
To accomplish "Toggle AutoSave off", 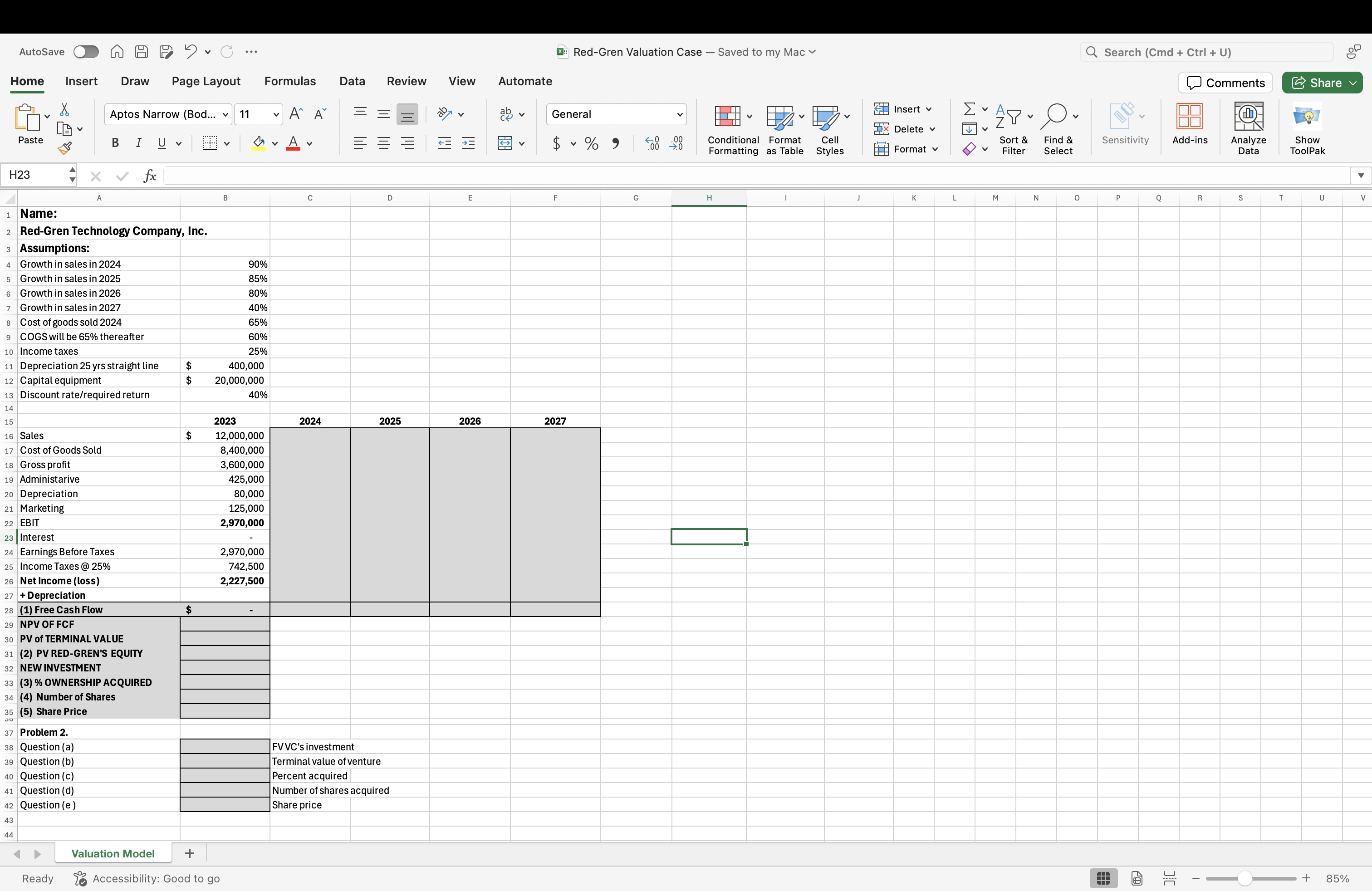I will [86, 51].
